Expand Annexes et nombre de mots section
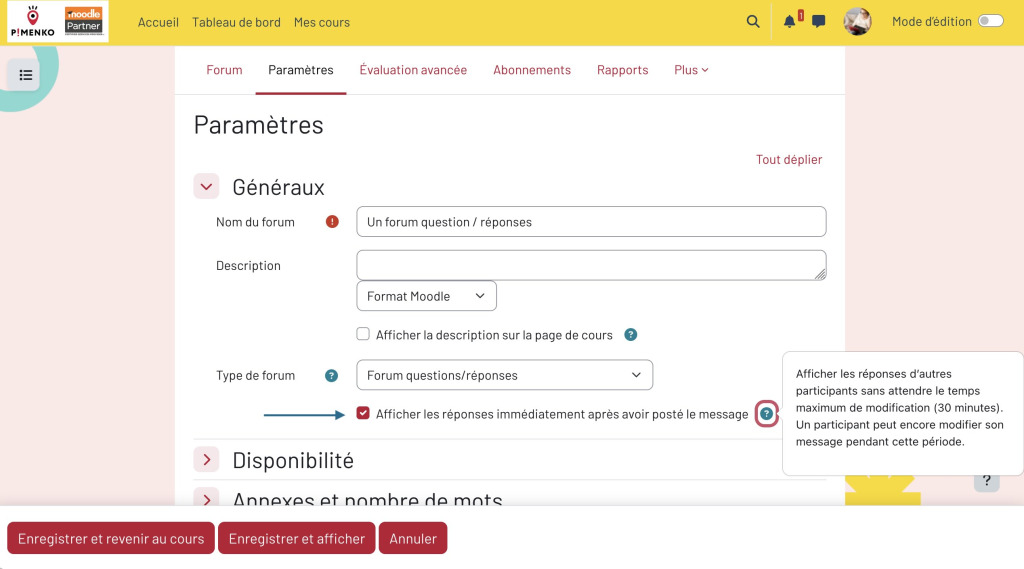The image size is (1024, 569). click(206, 498)
